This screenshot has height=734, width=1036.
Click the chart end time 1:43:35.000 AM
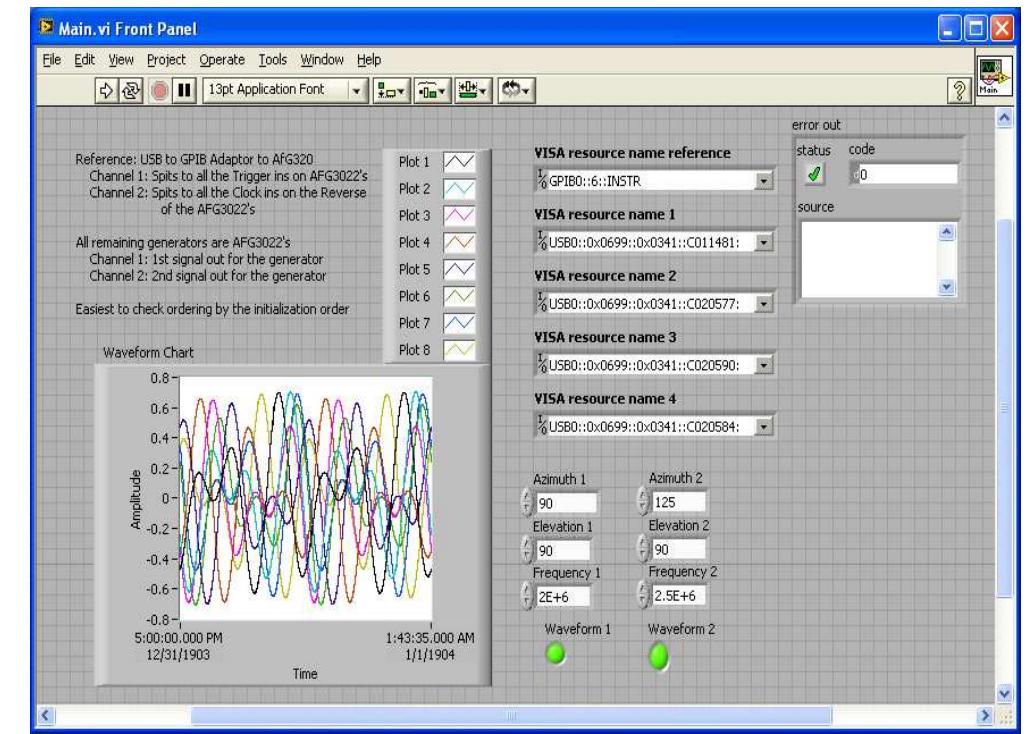(x=430, y=638)
